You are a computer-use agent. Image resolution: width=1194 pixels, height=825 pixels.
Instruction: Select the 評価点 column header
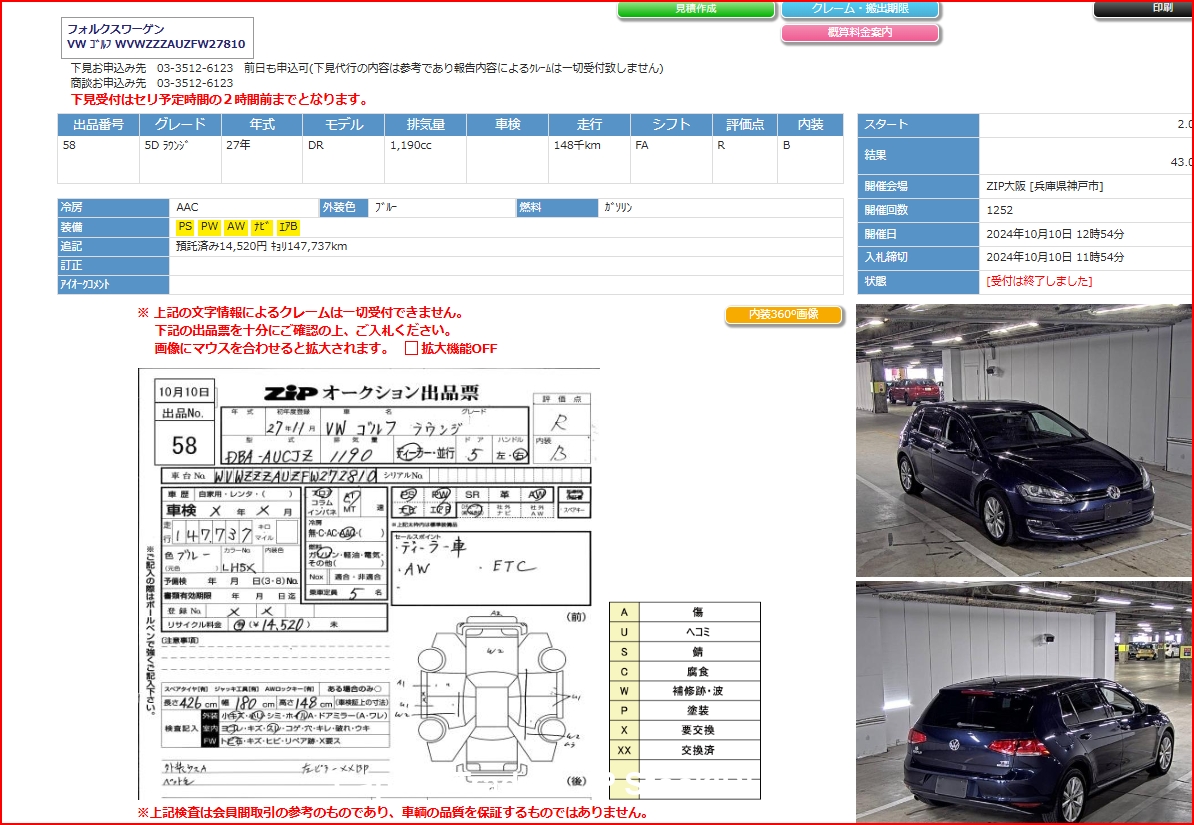[x=745, y=125]
